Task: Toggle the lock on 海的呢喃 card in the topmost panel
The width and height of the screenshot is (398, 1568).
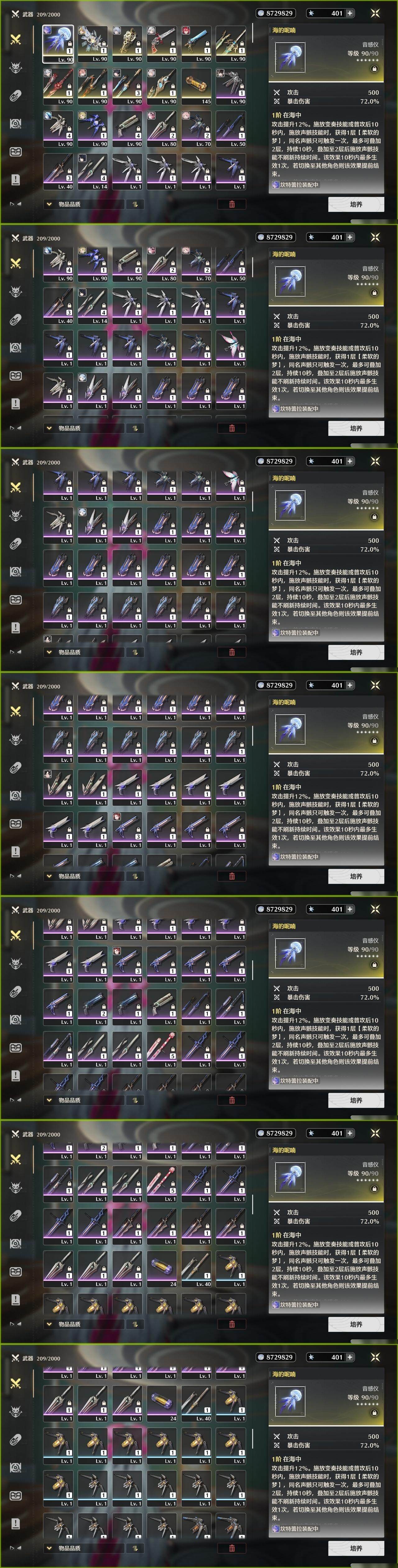Action: coord(374,69)
